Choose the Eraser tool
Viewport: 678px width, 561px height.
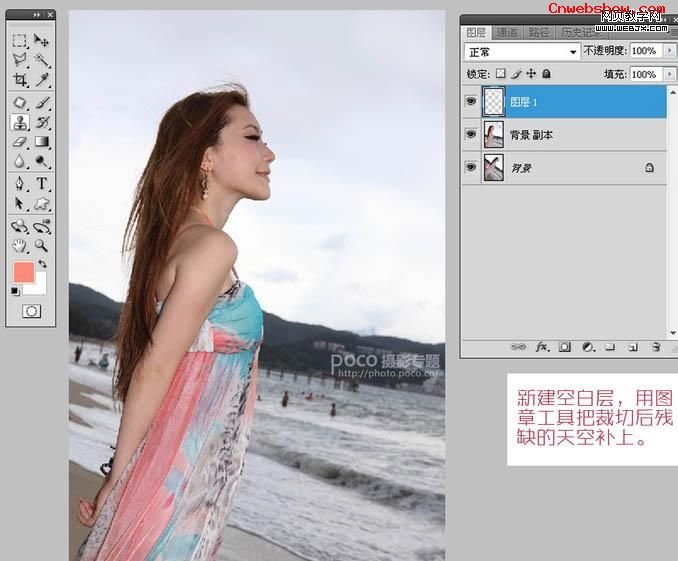(x=20, y=142)
